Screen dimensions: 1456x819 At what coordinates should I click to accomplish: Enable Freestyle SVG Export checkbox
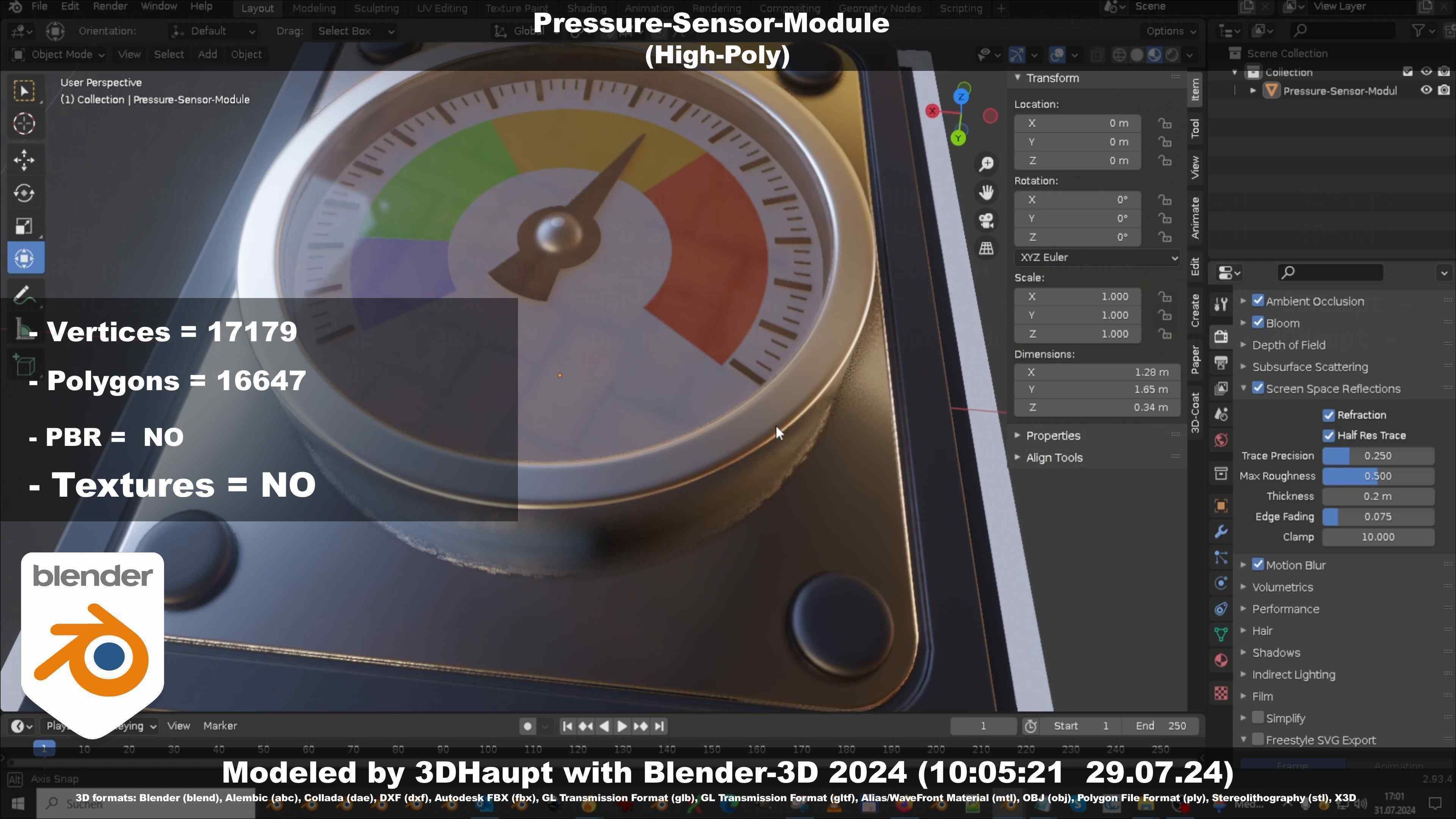[1258, 739]
